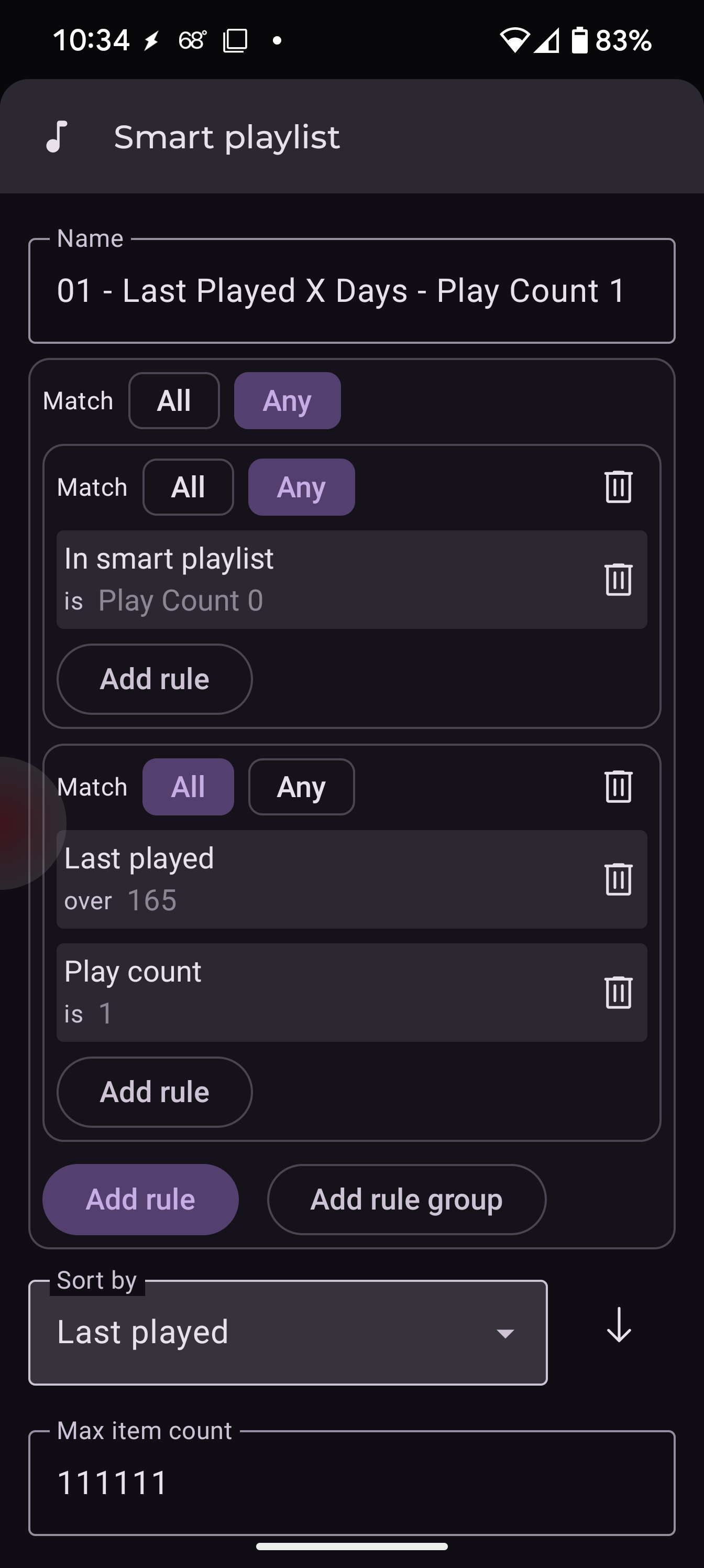
Task: Delete the Play count is 1 rule
Action: coord(618,992)
